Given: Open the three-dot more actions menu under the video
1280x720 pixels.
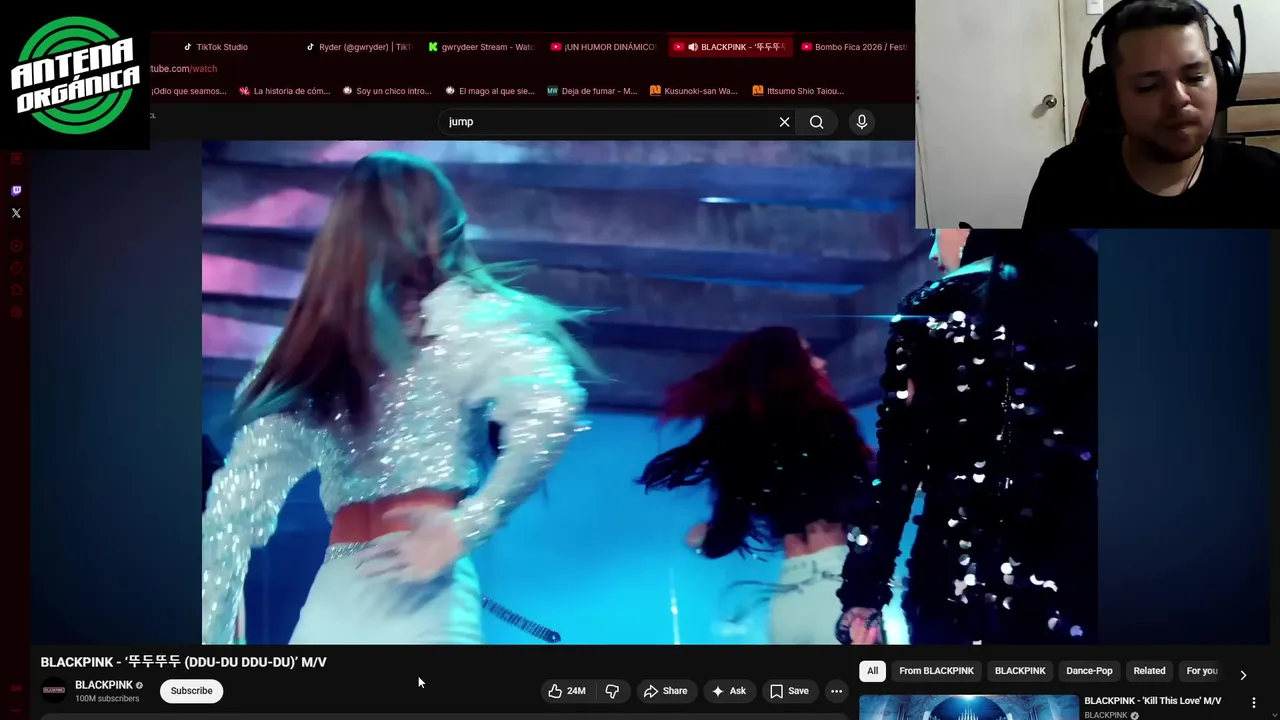Looking at the screenshot, I should pos(836,691).
